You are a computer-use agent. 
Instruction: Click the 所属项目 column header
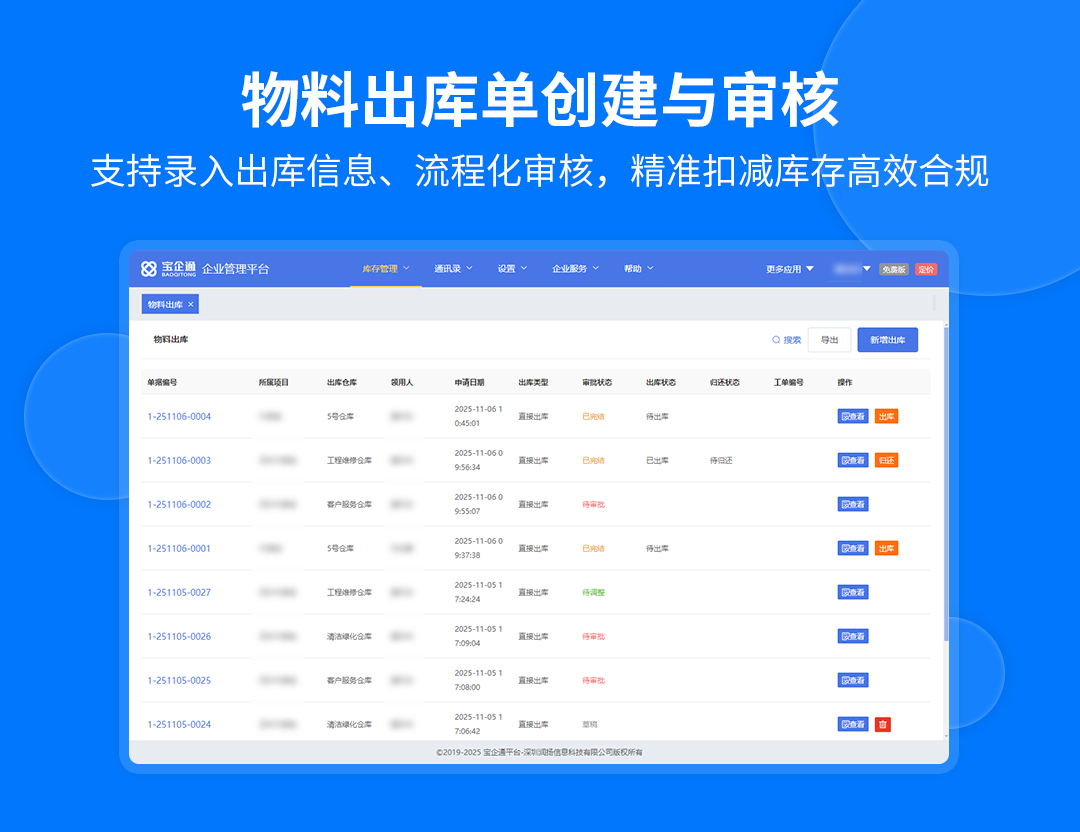click(273, 382)
